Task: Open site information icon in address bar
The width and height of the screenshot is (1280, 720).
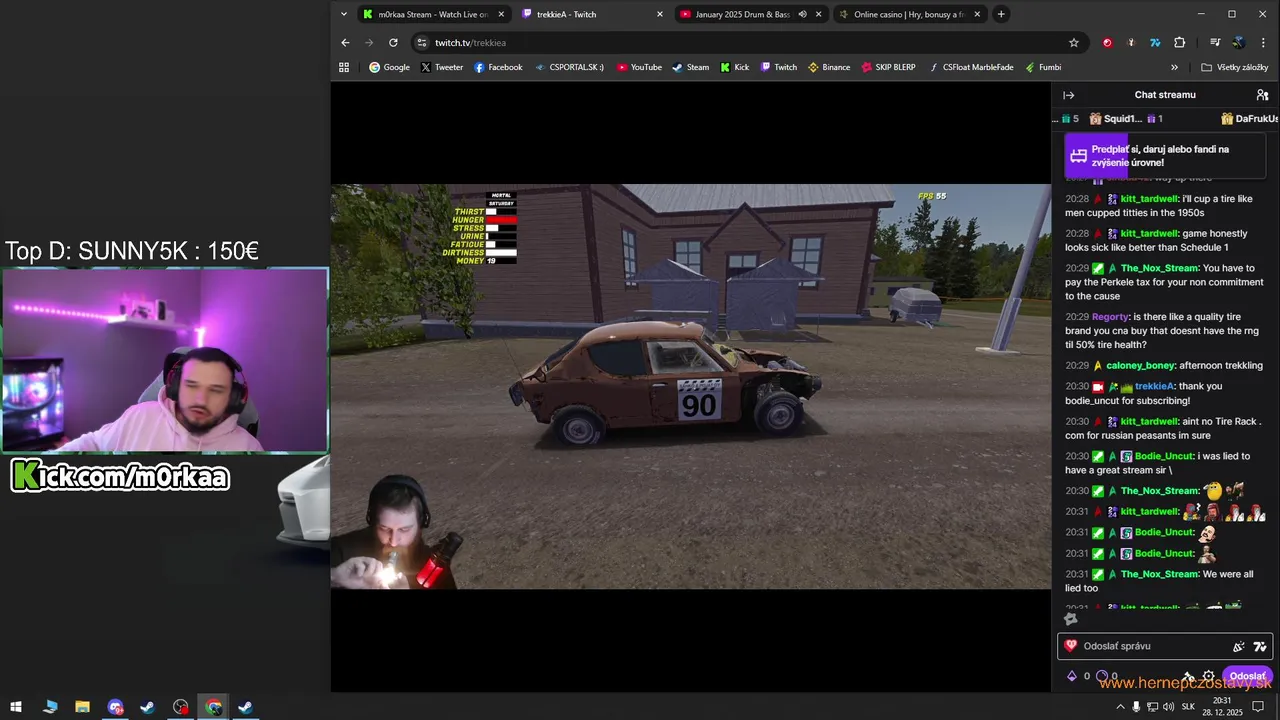Action: pos(422,43)
